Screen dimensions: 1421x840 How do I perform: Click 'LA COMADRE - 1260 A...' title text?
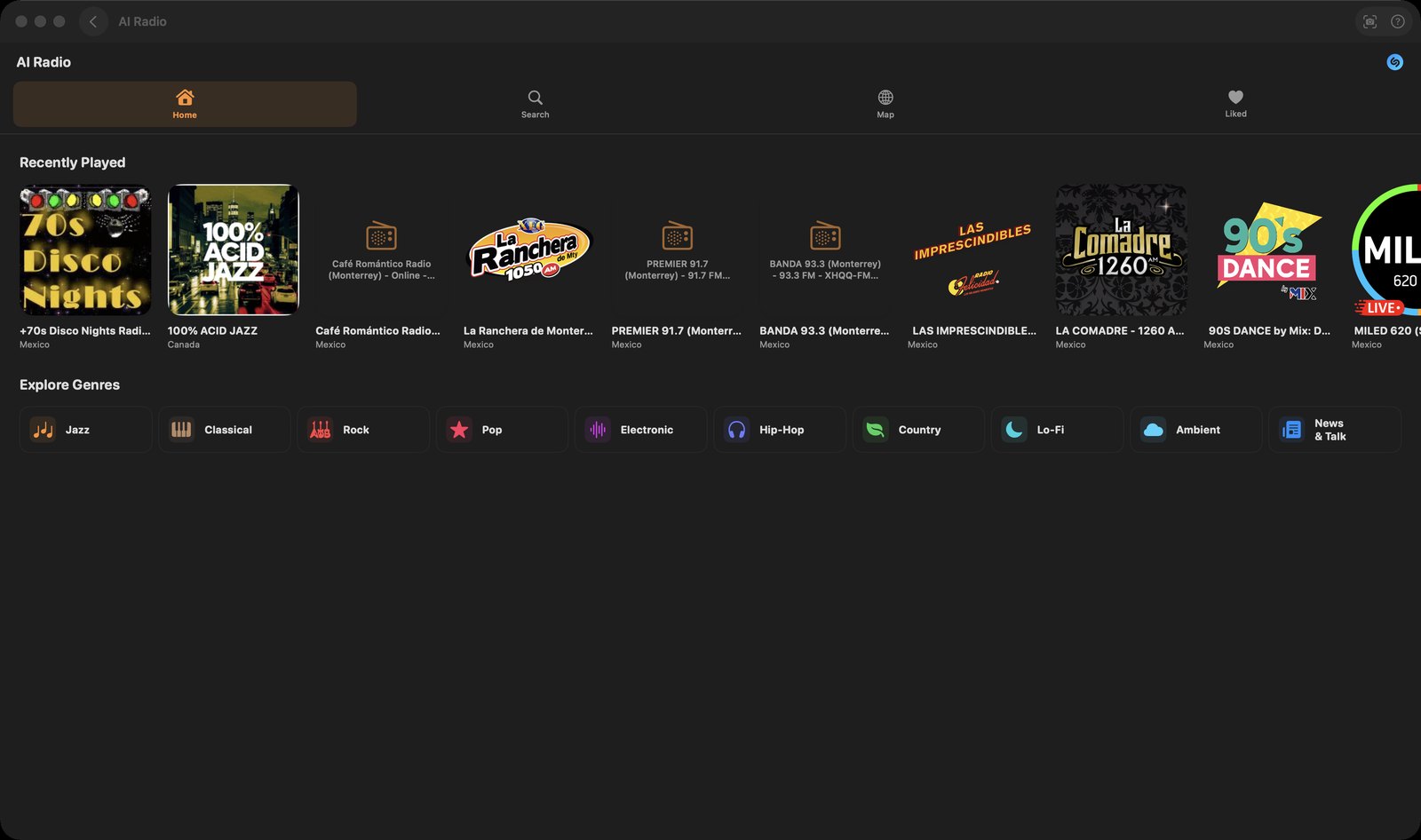coord(1119,330)
